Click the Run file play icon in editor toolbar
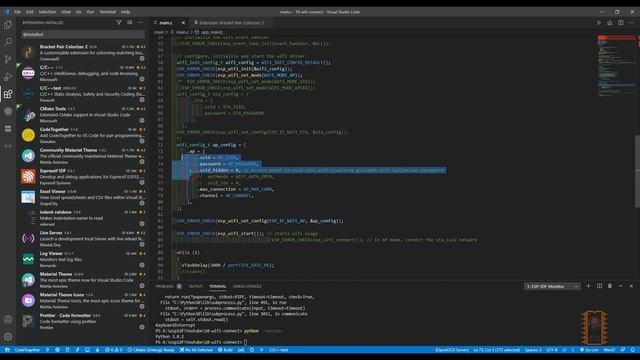 click(x=599, y=23)
